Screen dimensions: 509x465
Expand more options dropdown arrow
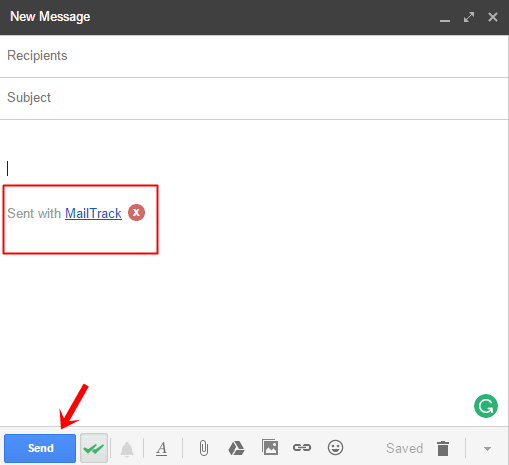pyautogui.click(x=487, y=449)
